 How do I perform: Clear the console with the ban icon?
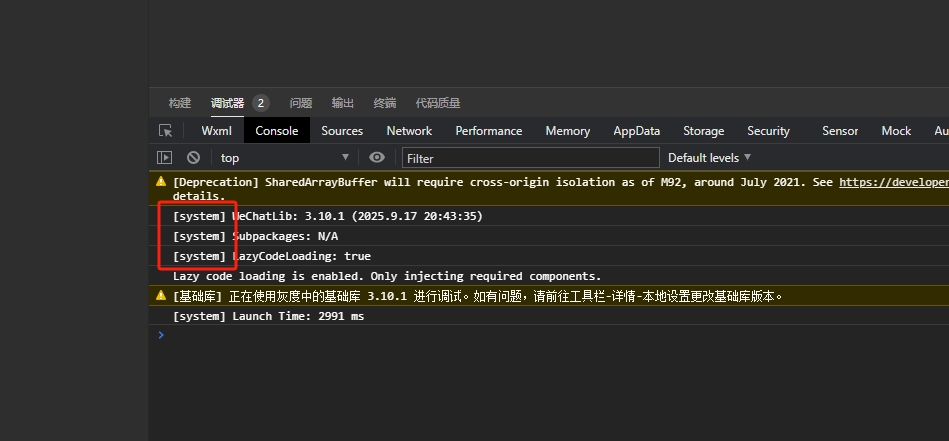(x=193, y=158)
